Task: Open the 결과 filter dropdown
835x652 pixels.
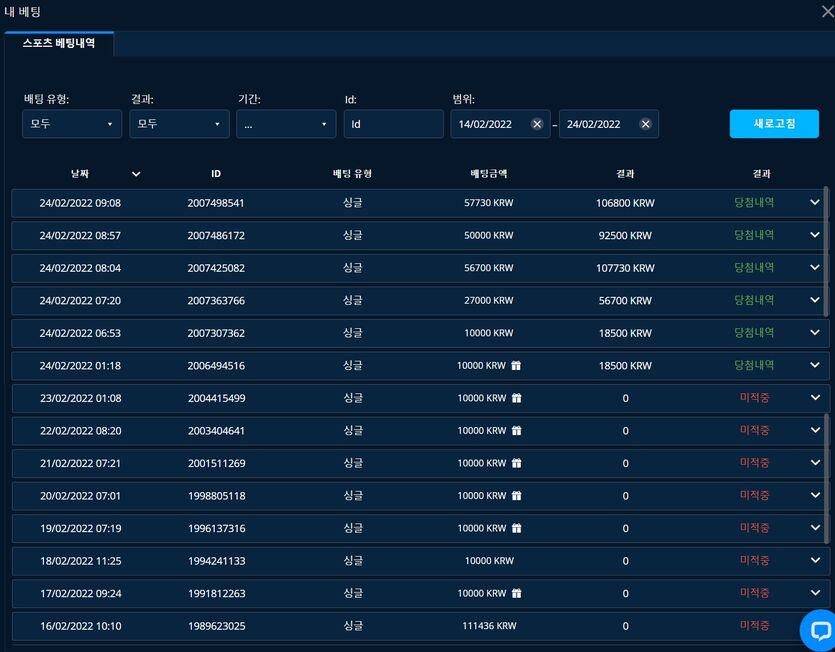Action: (x=179, y=124)
